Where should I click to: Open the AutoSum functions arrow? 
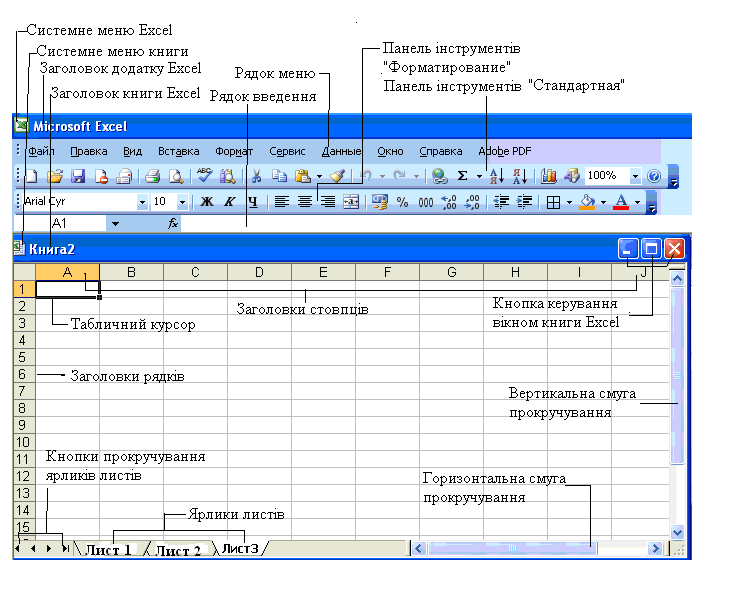(479, 176)
